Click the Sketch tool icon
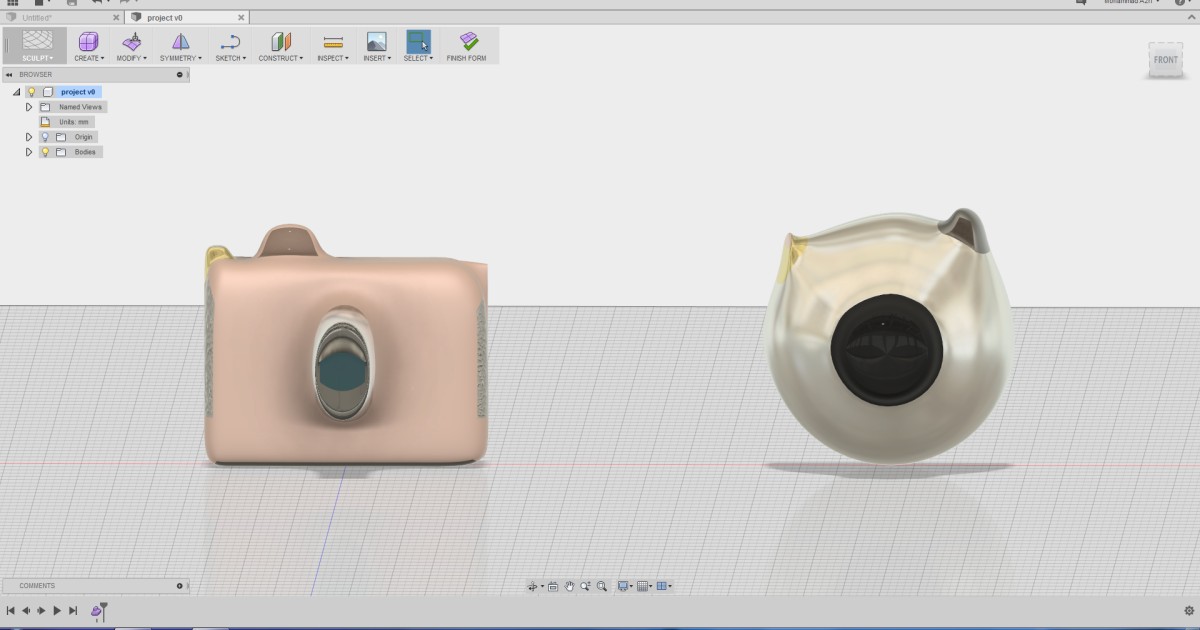Screen dimensions: 1200x630 [229, 42]
